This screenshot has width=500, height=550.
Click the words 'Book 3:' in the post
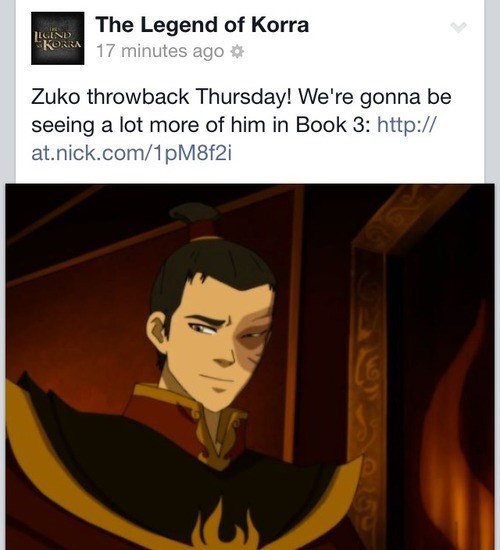tap(333, 125)
